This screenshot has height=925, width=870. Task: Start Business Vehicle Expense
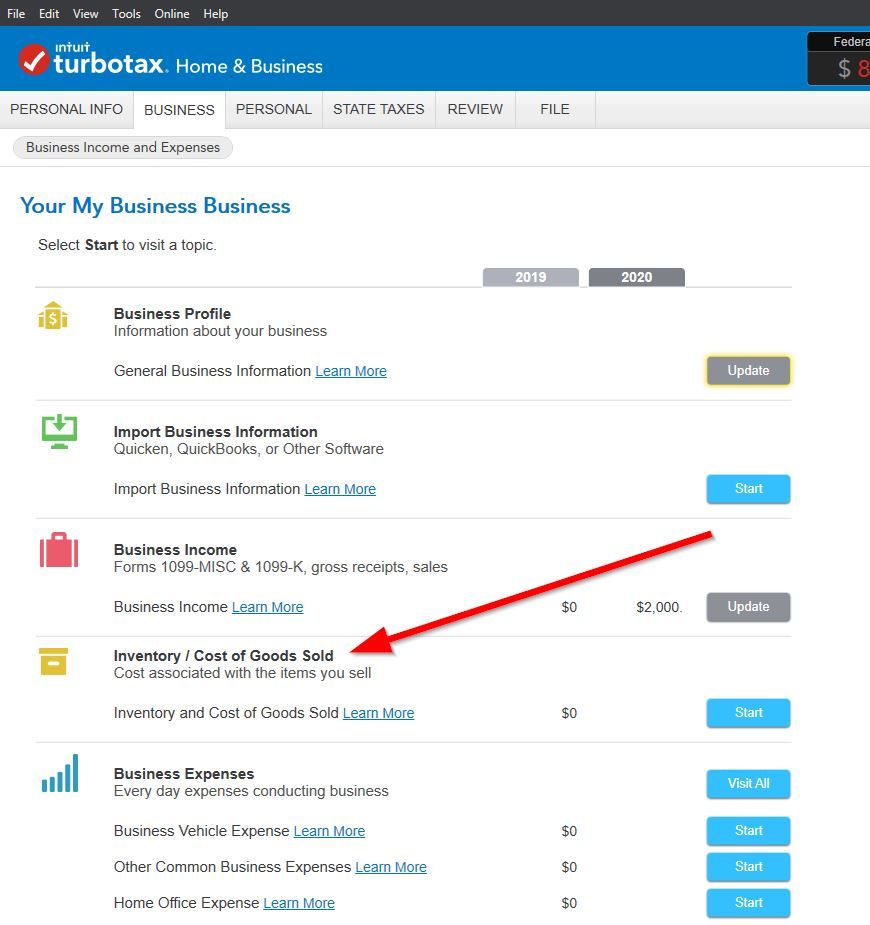(x=748, y=831)
